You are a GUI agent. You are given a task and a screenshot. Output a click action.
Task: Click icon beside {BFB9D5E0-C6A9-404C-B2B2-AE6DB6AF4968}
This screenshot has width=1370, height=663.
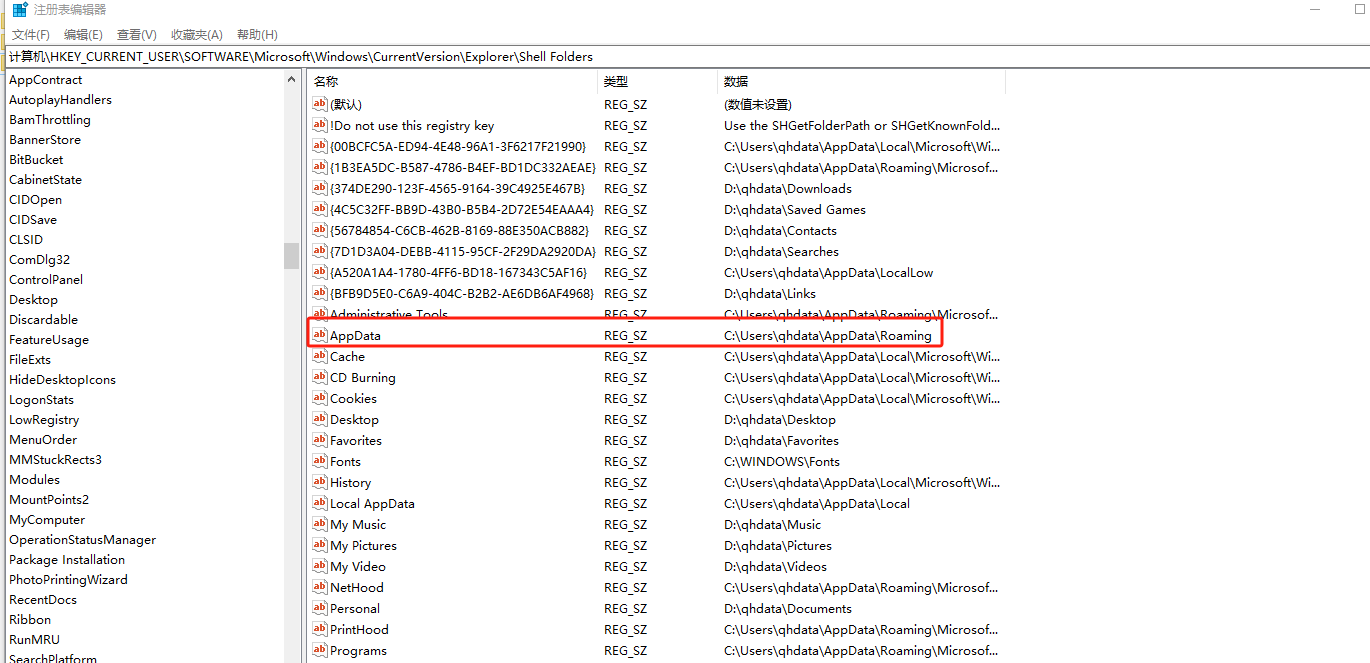click(x=320, y=293)
